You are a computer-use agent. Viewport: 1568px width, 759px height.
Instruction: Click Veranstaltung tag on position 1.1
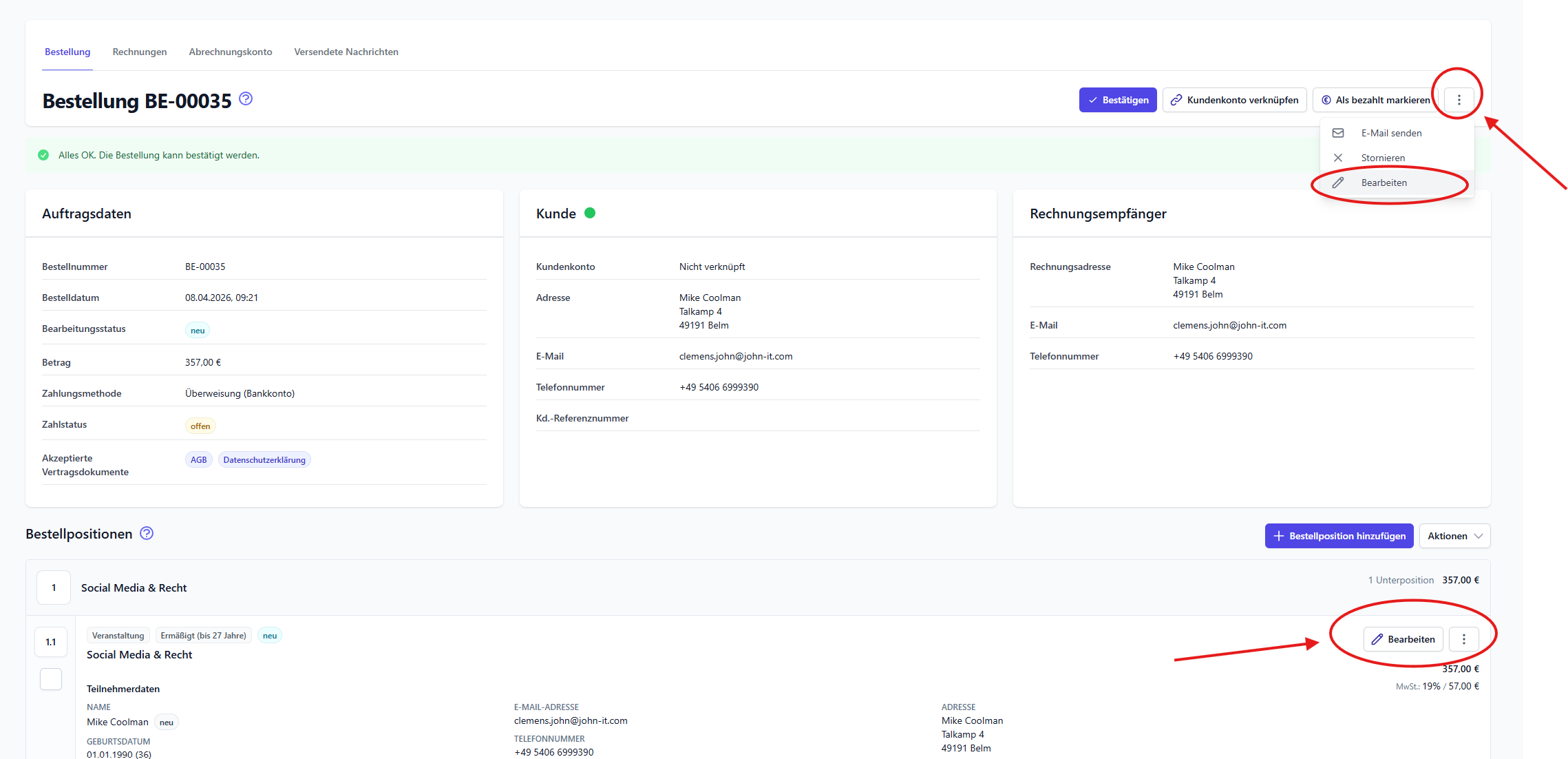[118, 635]
